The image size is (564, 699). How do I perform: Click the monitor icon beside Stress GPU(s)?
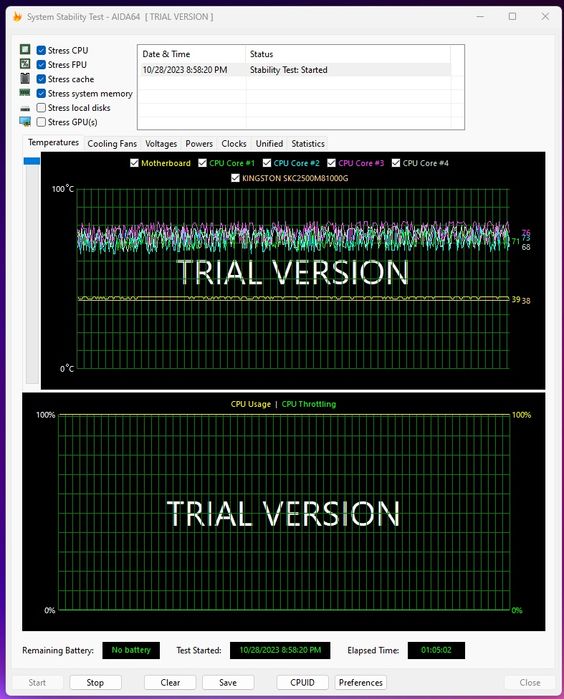25,121
